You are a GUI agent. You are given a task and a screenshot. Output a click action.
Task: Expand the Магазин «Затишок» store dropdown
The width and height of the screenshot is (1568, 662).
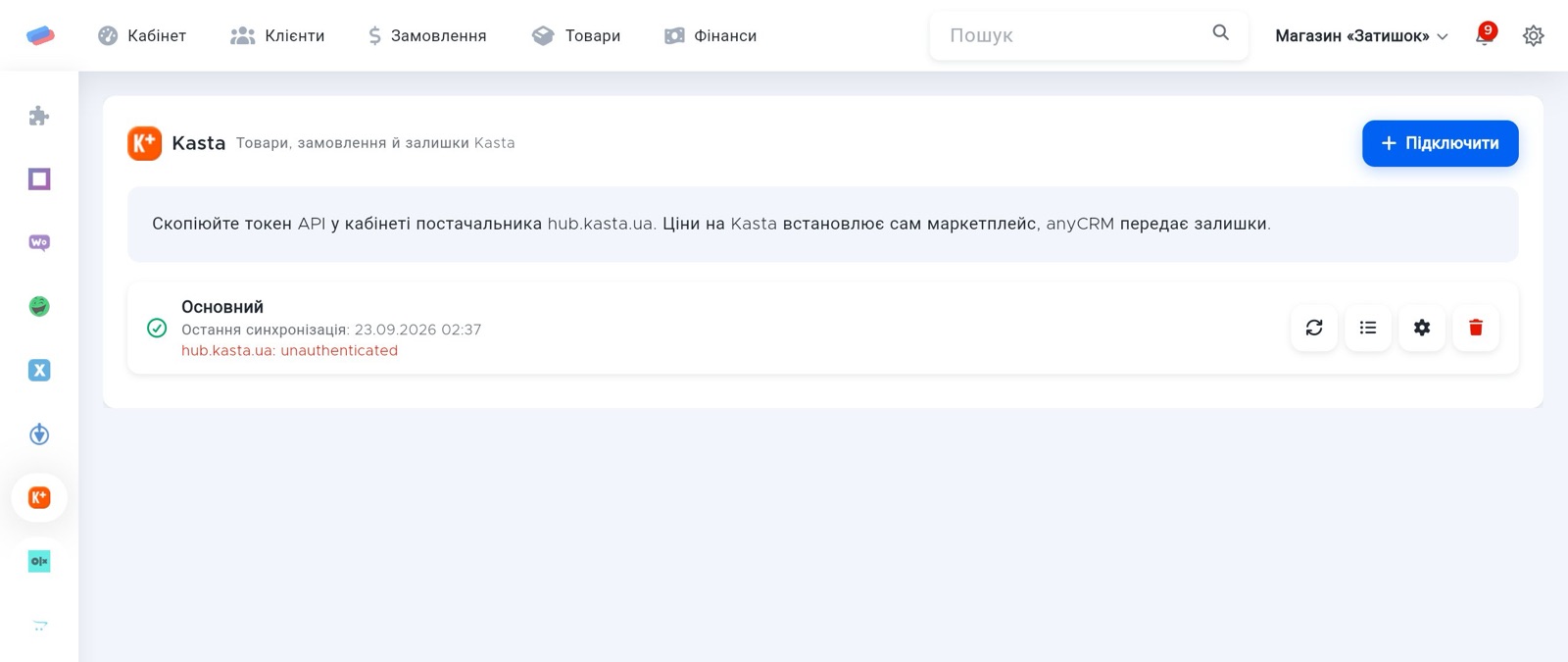[1361, 36]
